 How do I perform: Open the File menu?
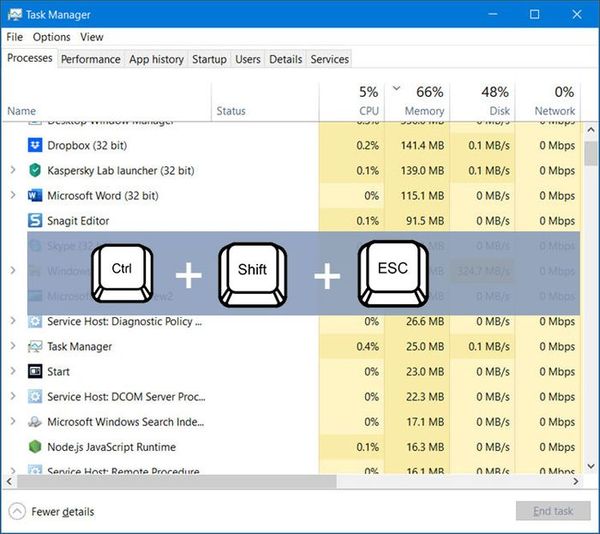(x=15, y=37)
